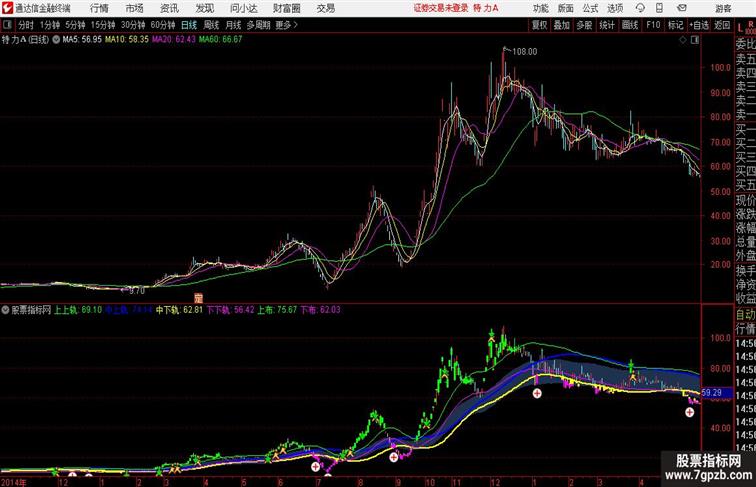Image resolution: width=756 pixels, height=487 pixels.
Task: Select the 5分钟 period
Action: [75, 25]
